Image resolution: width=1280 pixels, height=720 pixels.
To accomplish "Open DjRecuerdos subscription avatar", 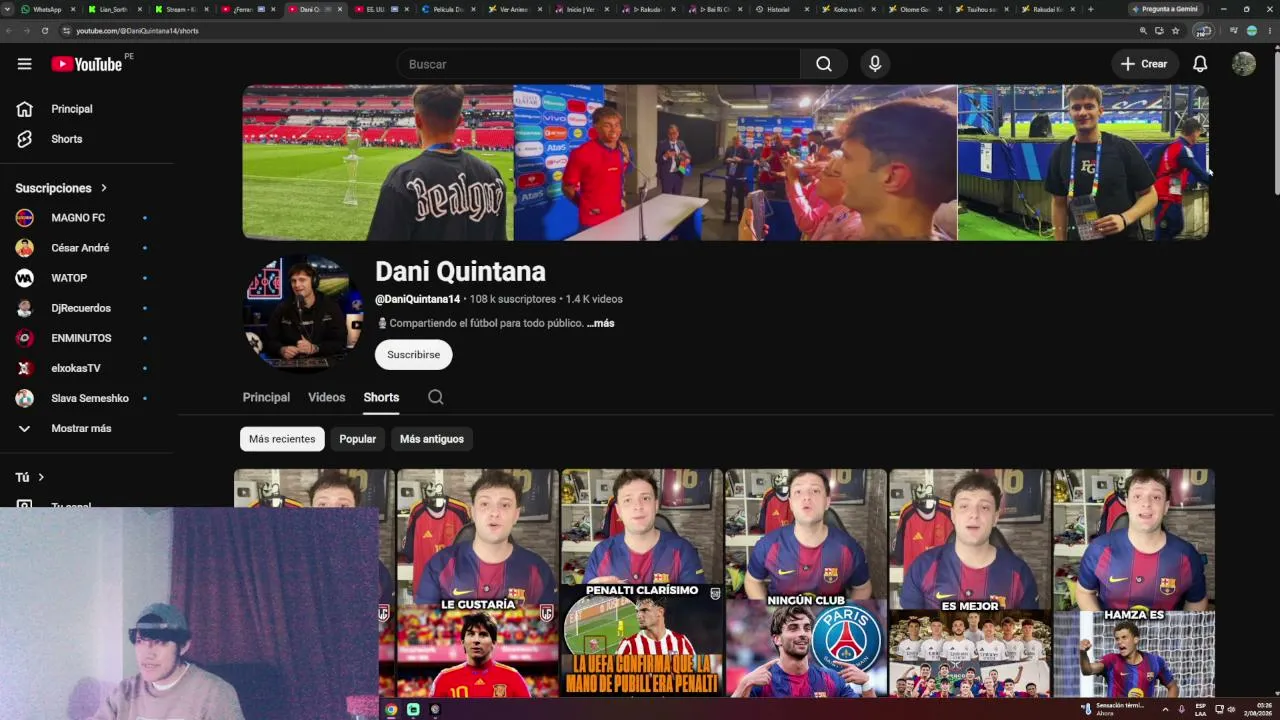I will [25, 308].
